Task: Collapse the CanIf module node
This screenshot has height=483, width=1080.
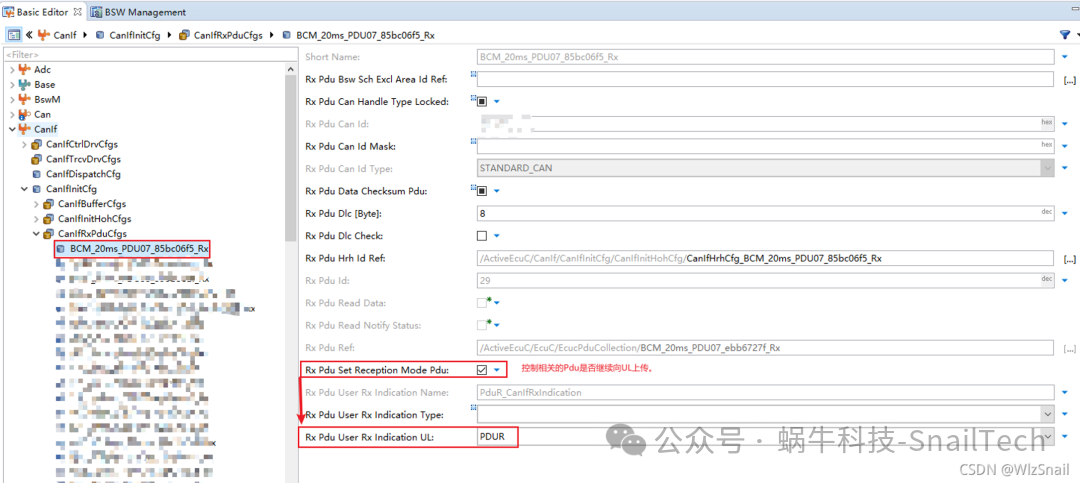Action: [x=12, y=130]
